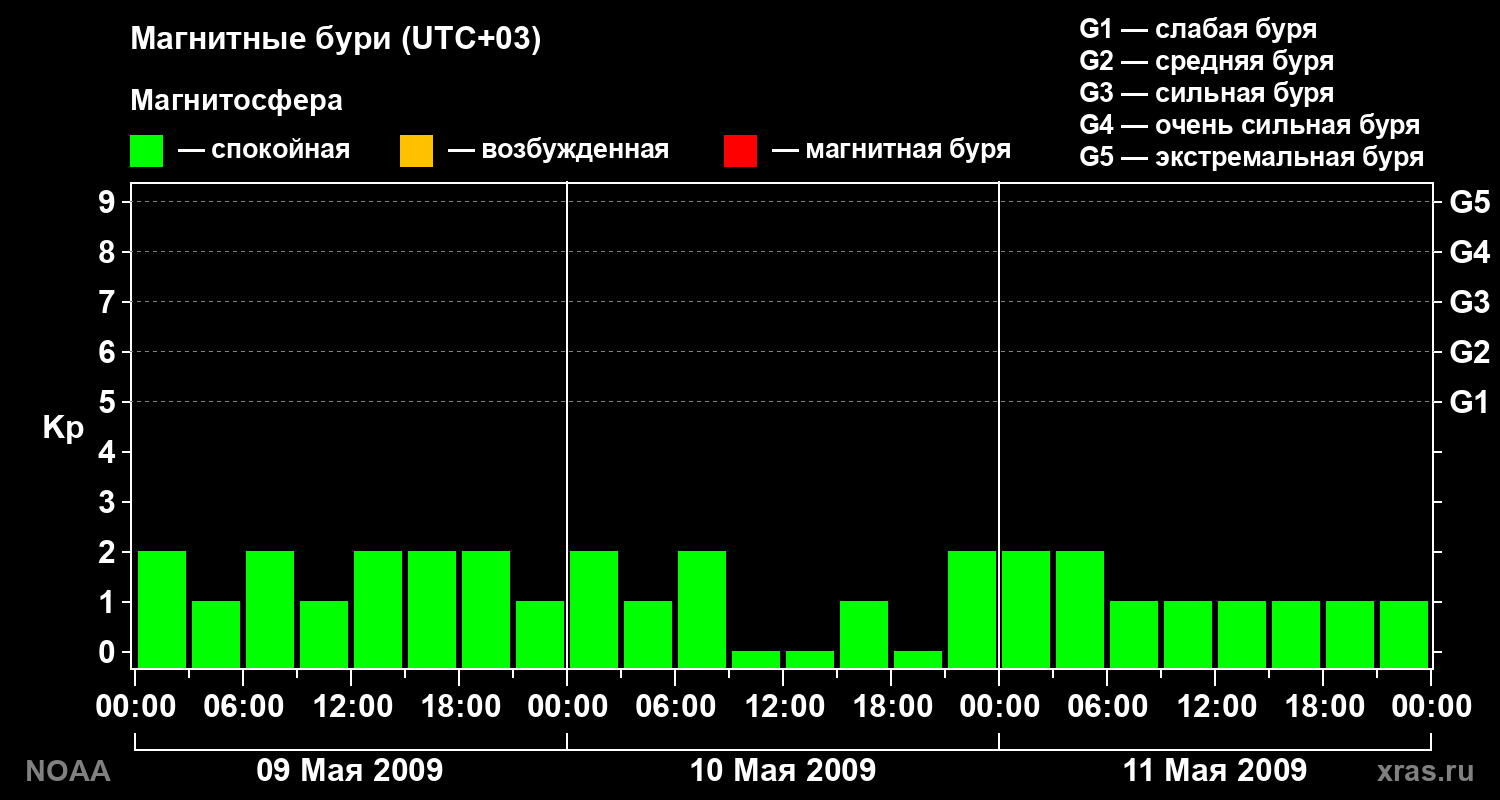Select the "G3 — сильная буря" legend line

pos(1206,93)
